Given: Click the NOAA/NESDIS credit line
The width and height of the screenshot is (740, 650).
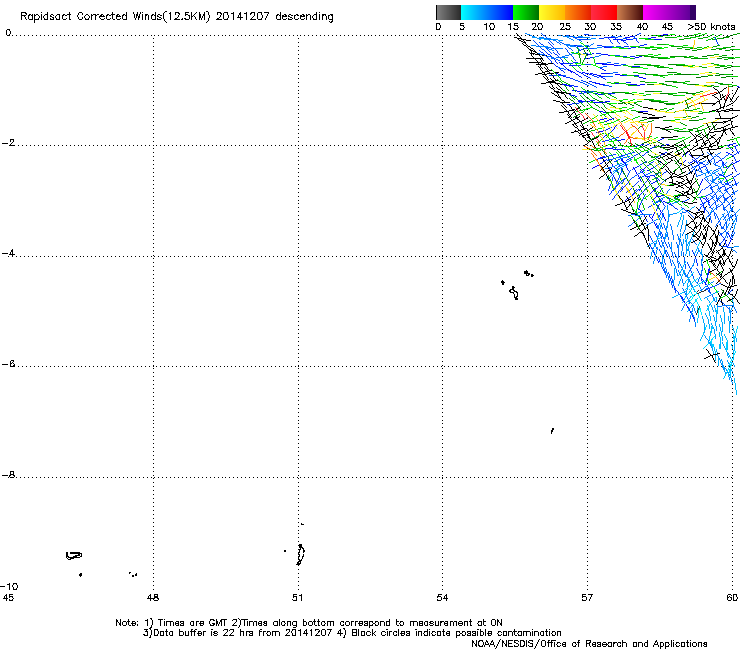Looking at the screenshot, I should click(x=589, y=644).
